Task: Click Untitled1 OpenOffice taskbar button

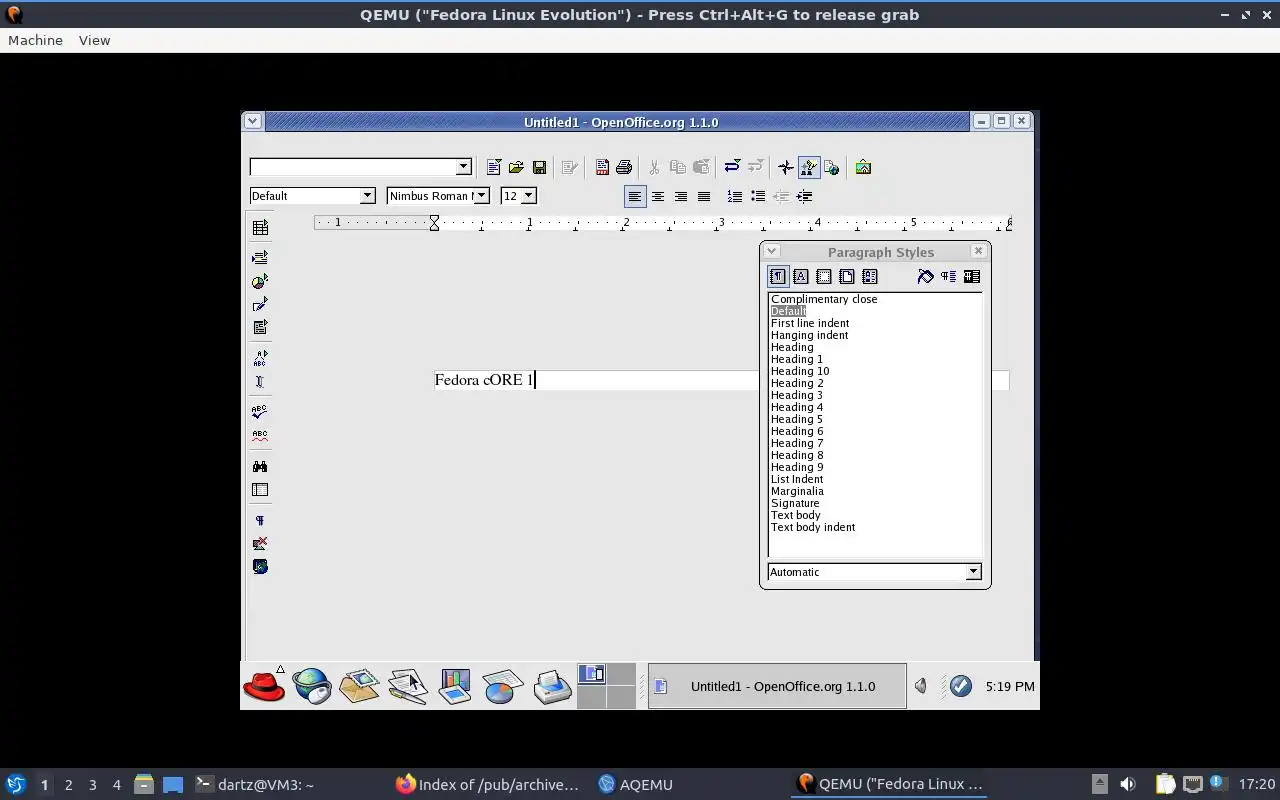Action: (x=777, y=686)
